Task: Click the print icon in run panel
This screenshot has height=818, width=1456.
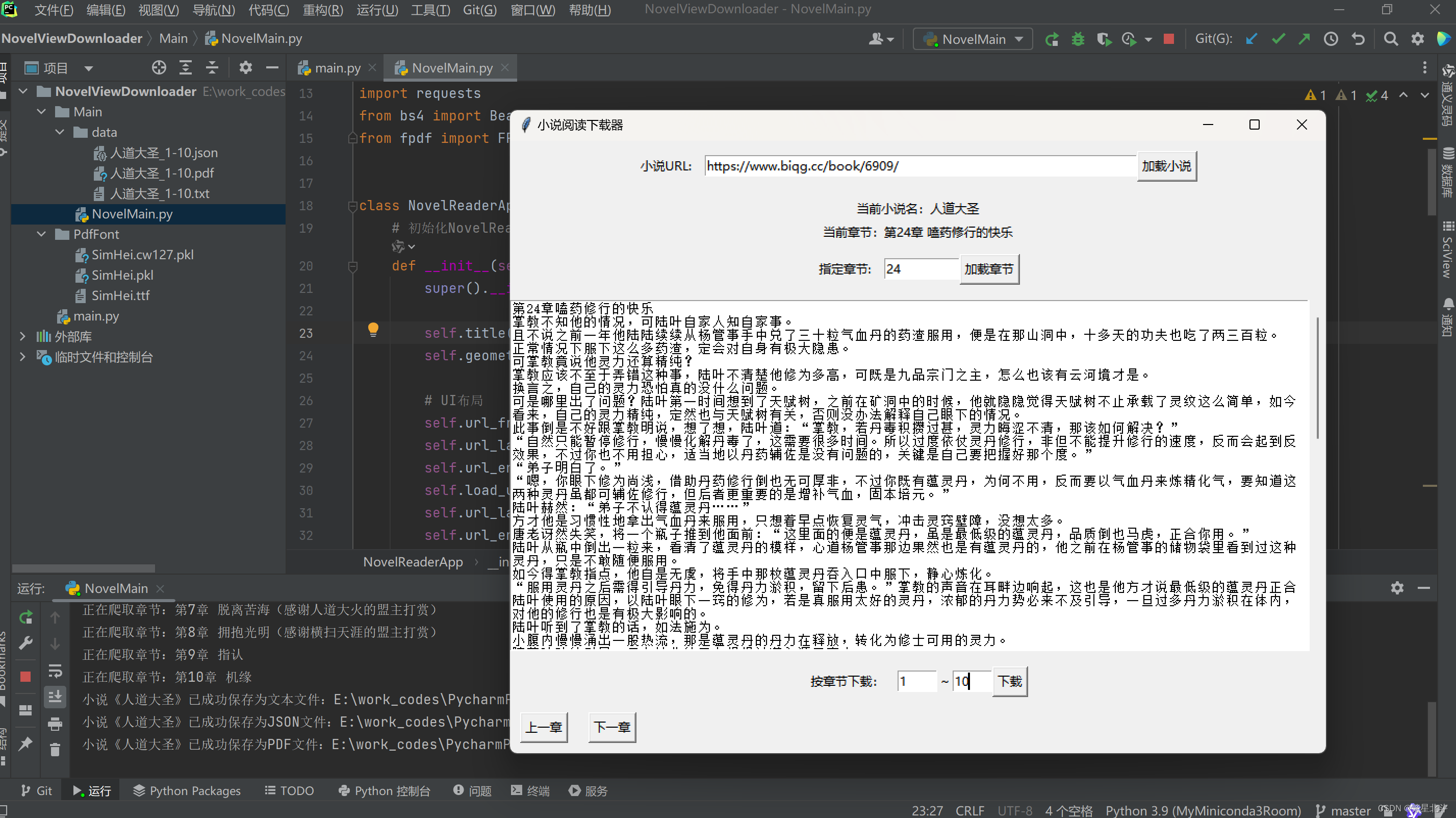Action: click(55, 724)
